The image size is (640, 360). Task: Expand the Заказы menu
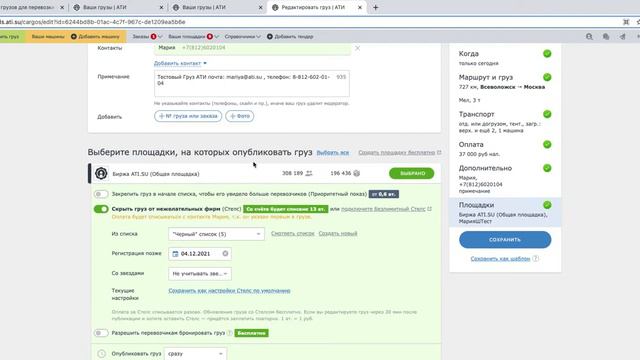(x=147, y=37)
